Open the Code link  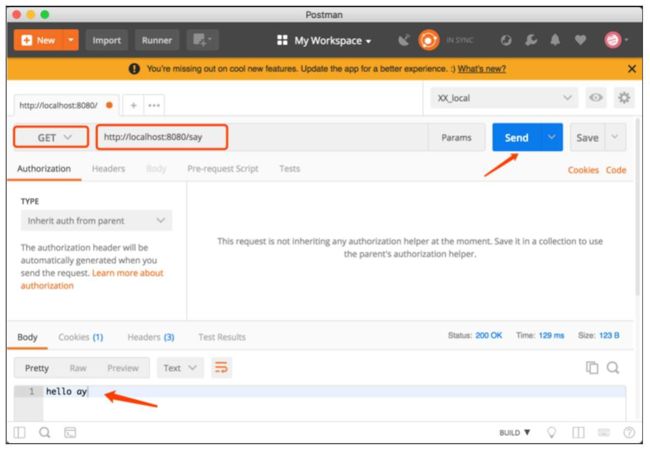click(616, 170)
